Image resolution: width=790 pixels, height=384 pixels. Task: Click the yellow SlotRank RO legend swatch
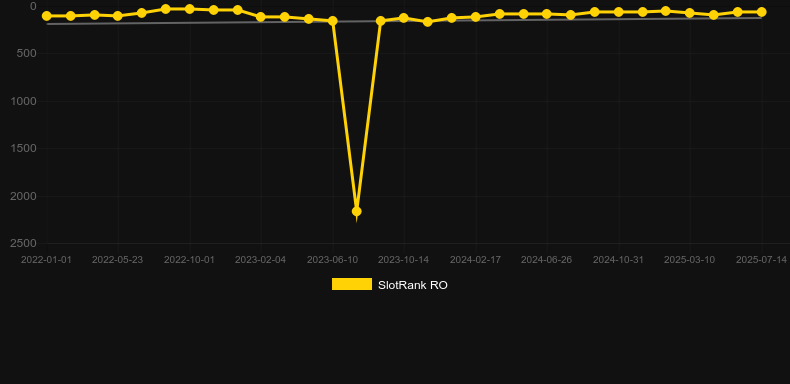pos(352,284)
